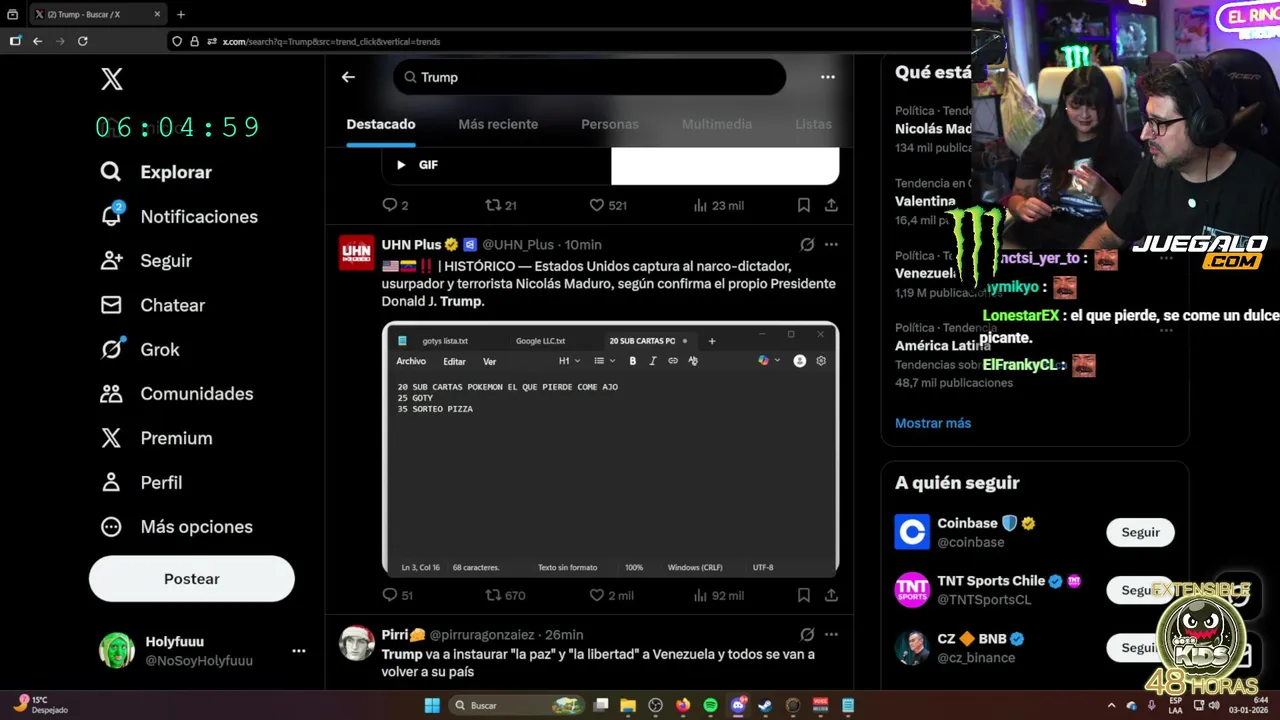Open search settings three-dot menu
Screen dimensions: 1280x720
click(827, 77)
